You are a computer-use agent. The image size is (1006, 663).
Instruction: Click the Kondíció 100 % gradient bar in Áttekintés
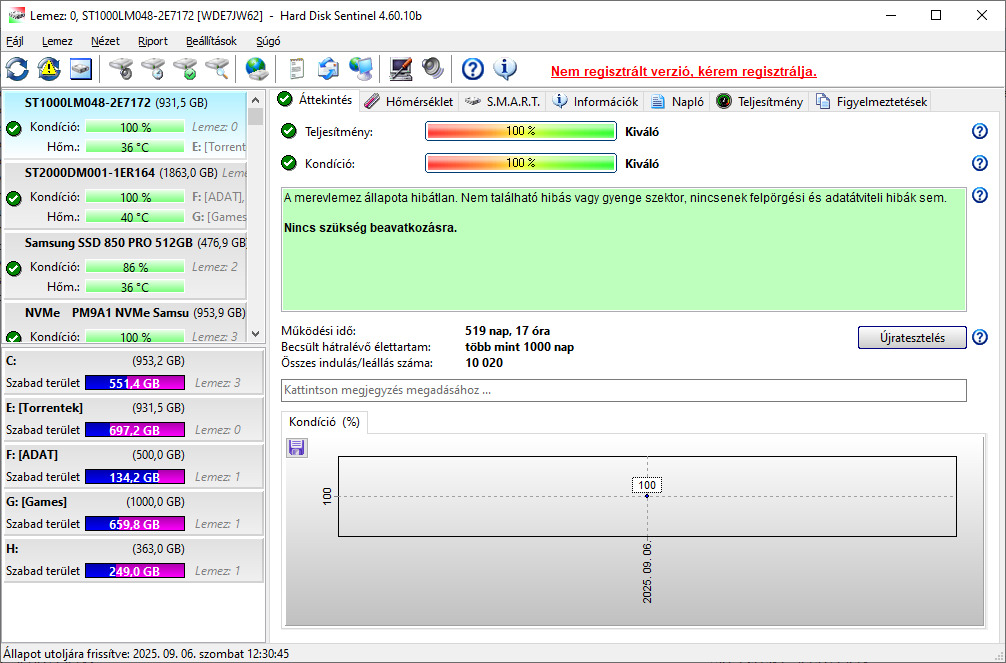[x=520, y=163]
